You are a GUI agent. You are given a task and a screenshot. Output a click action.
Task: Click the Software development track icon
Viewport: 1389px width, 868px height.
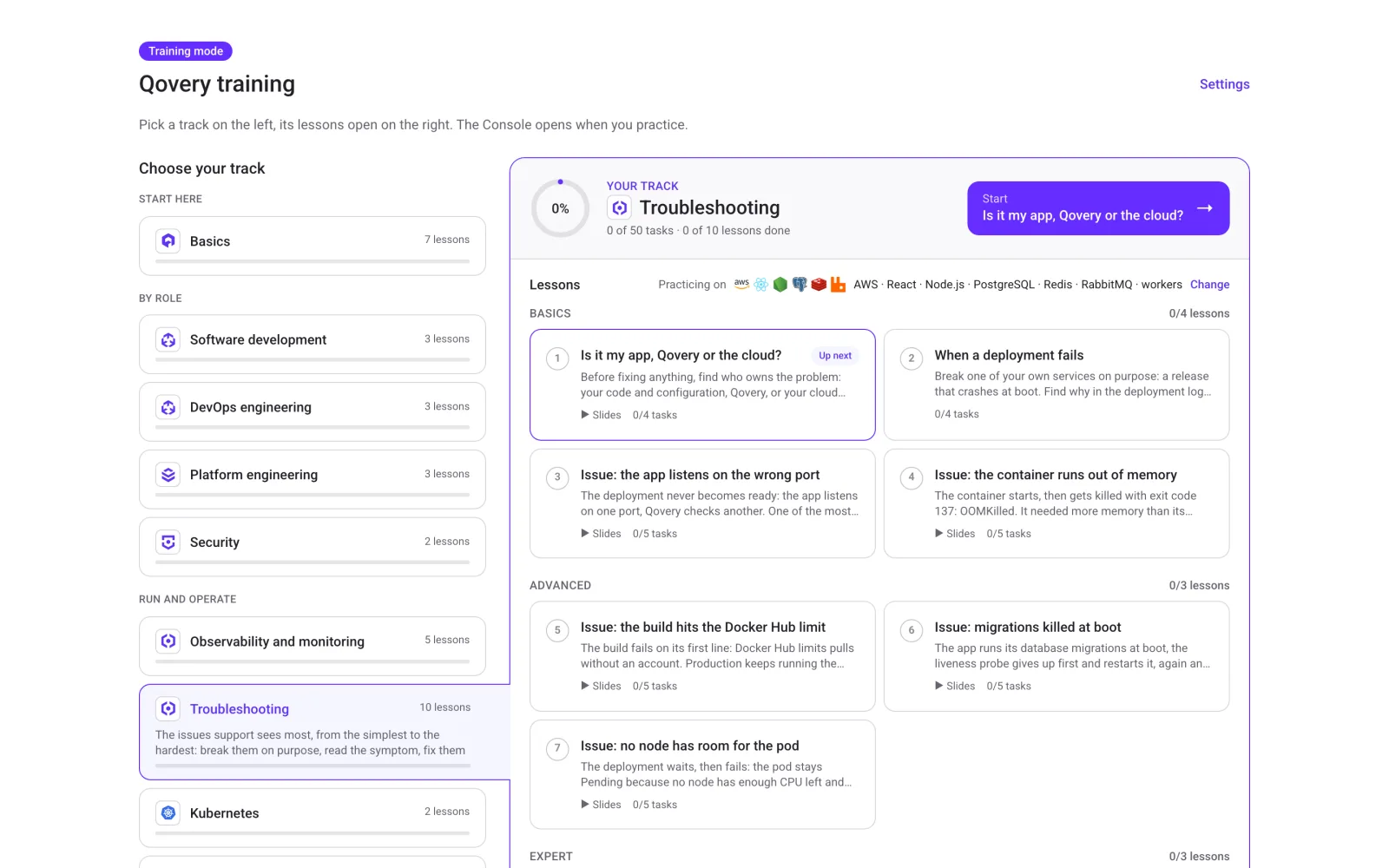pyautogui.click(x=168, y=339)
